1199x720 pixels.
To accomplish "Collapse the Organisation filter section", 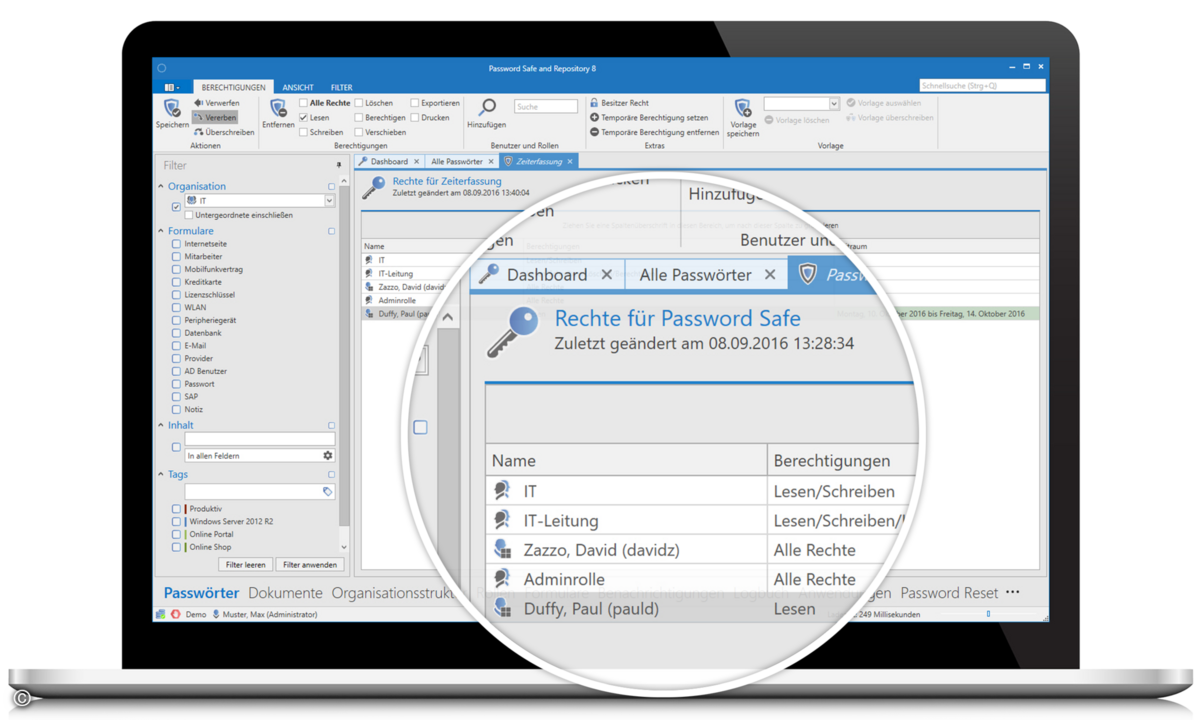I will [161, 186].
